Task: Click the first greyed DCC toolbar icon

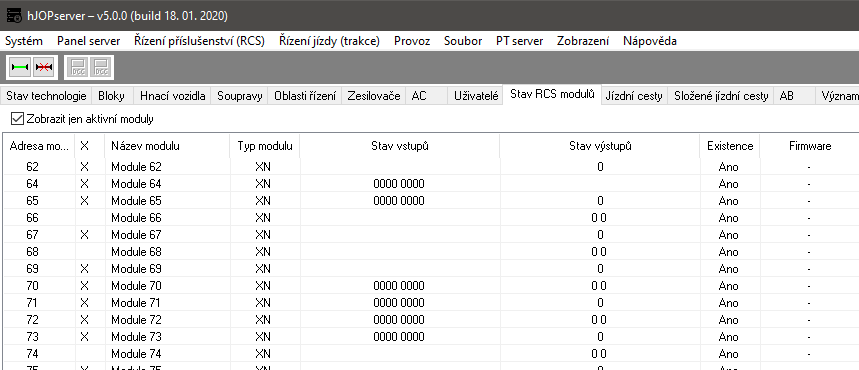Action: click(x=78, y=67)
